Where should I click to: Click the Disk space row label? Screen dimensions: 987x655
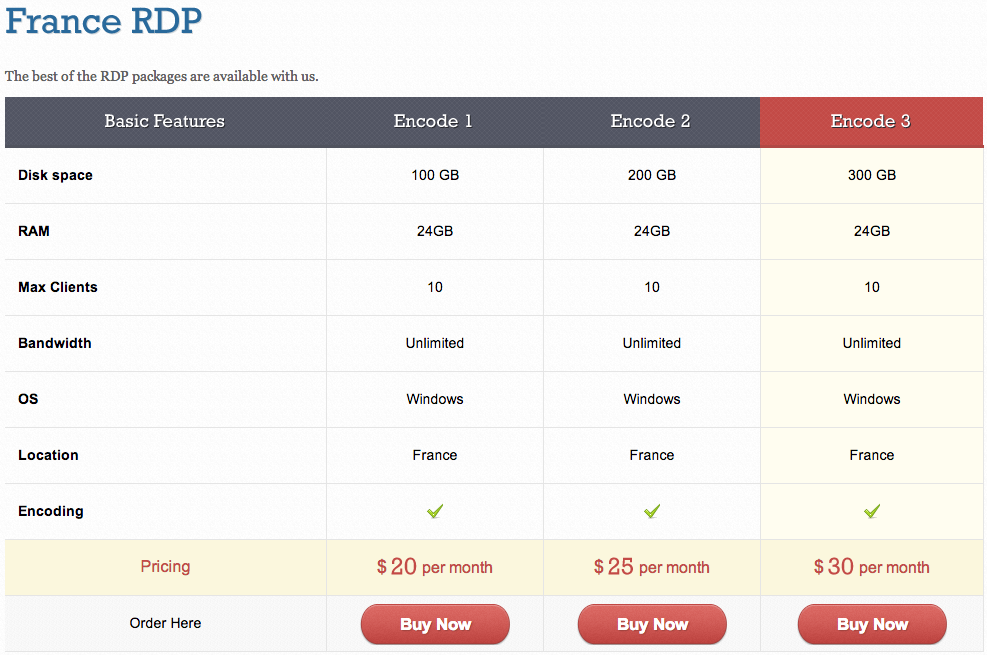point(55,176)
